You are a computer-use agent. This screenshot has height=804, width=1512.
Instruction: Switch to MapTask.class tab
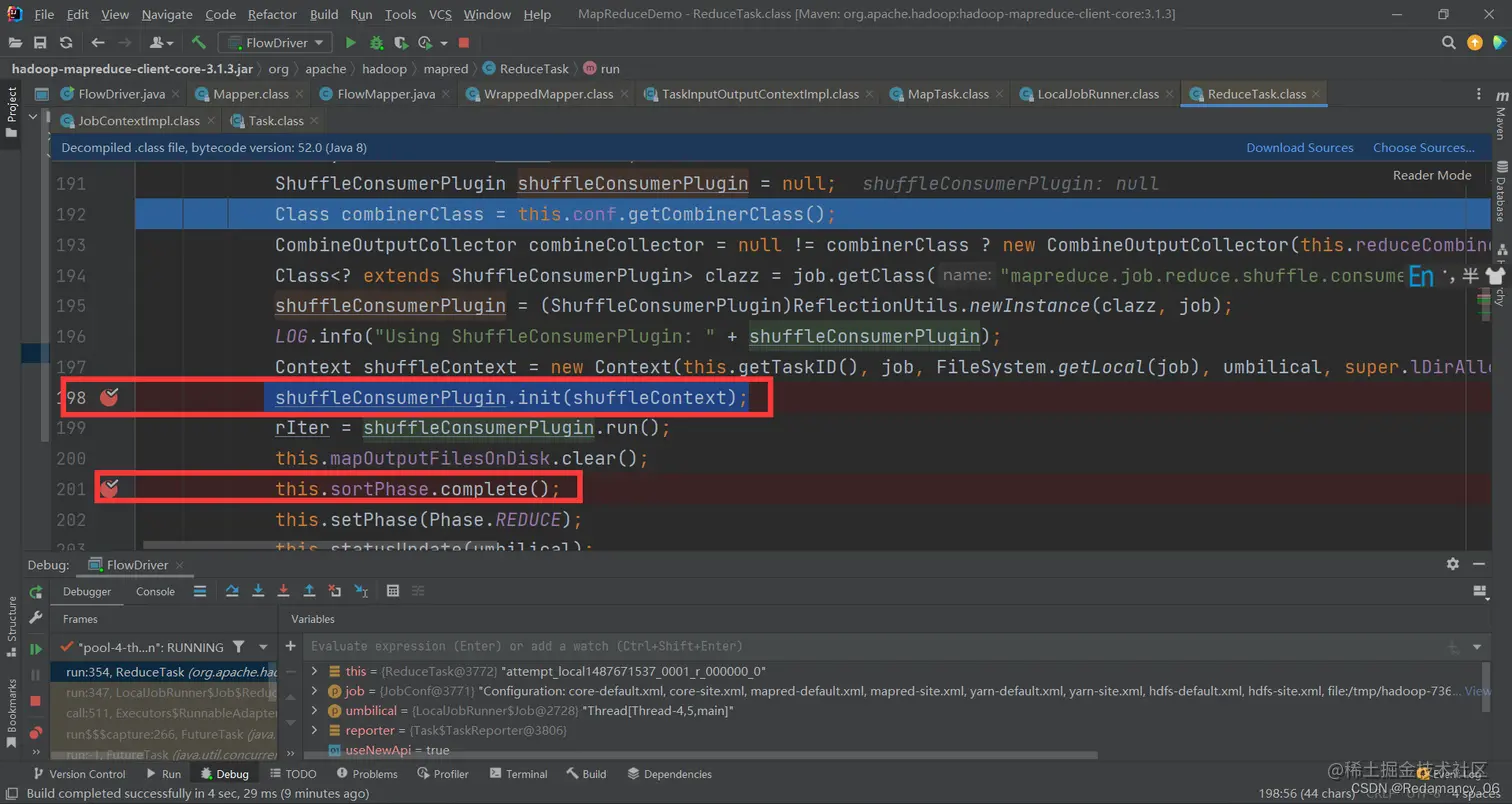[x=948, y=94]
